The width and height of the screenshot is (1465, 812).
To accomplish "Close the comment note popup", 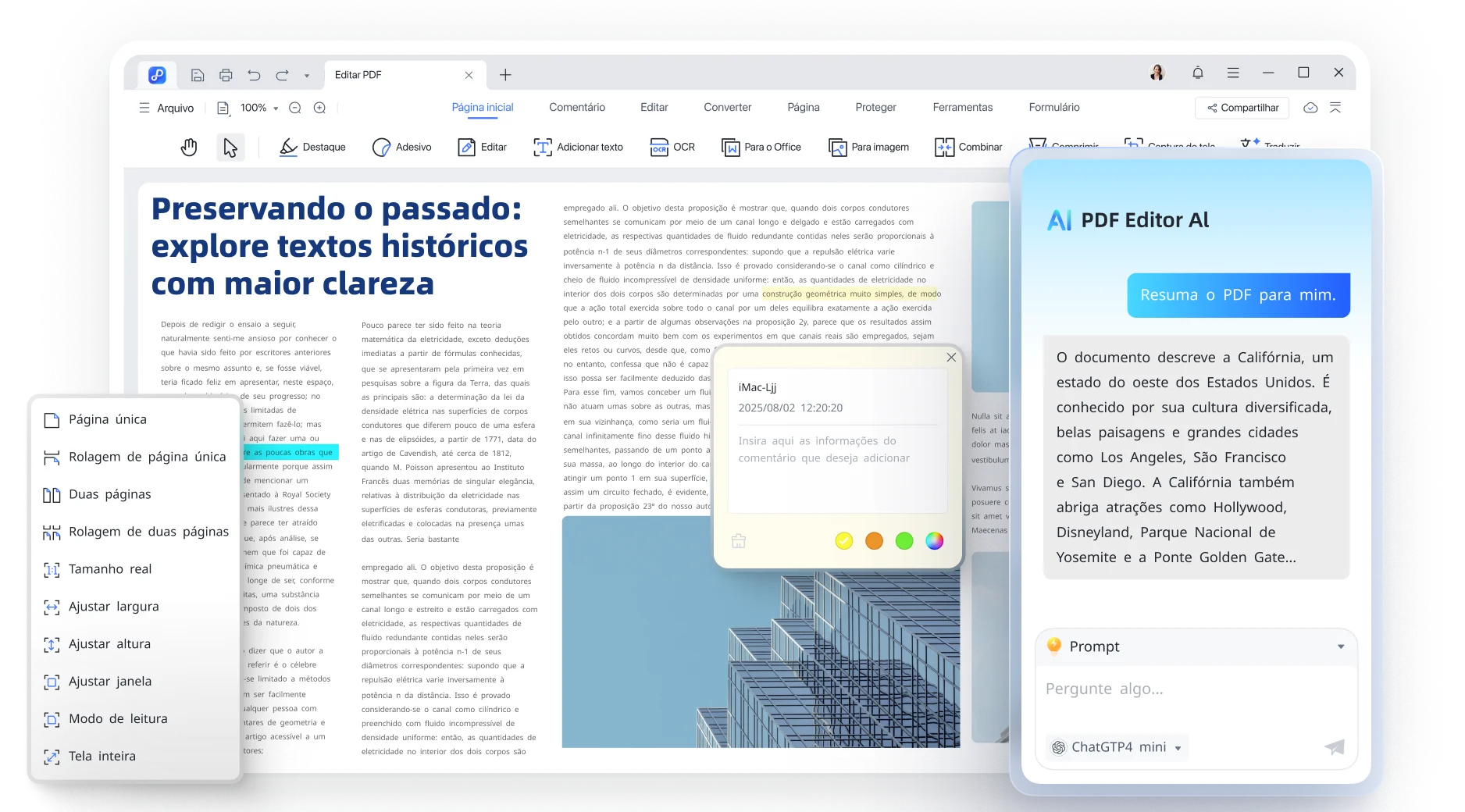I will [951, 358].
